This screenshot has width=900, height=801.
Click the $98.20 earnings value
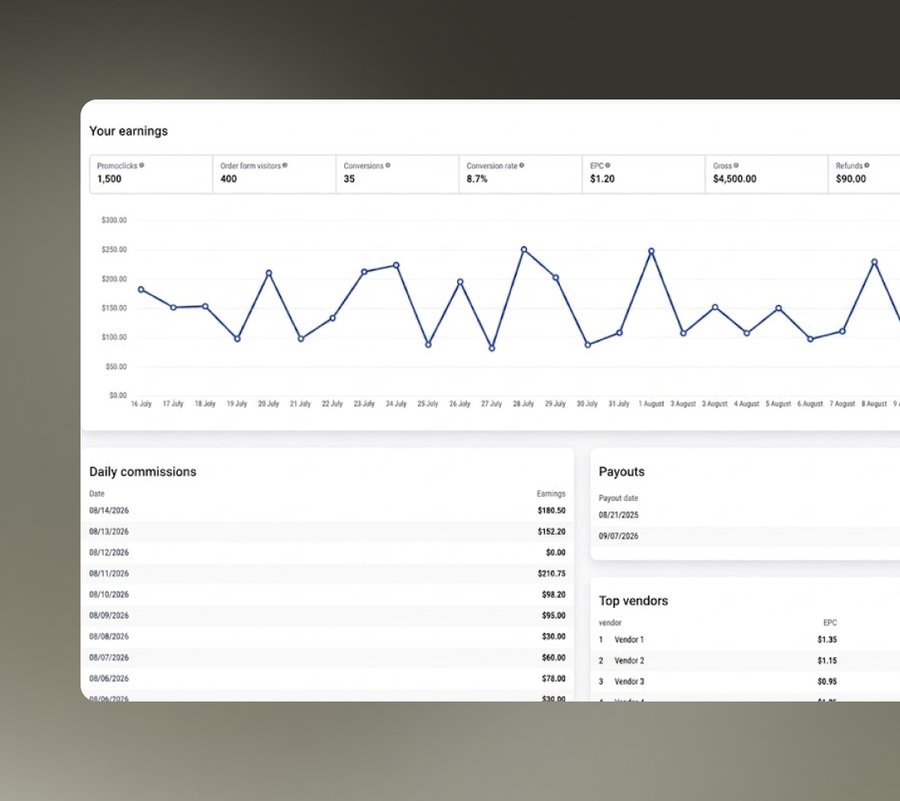coord(554,594)
